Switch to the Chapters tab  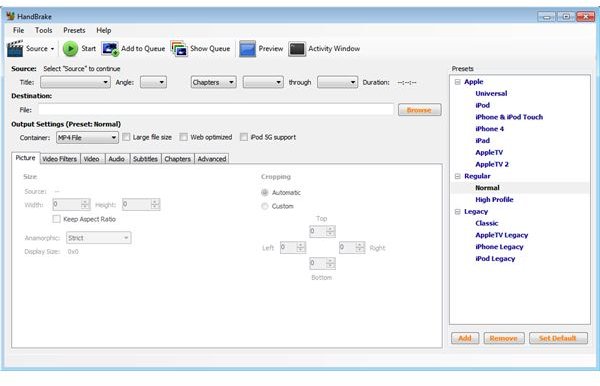178,159
